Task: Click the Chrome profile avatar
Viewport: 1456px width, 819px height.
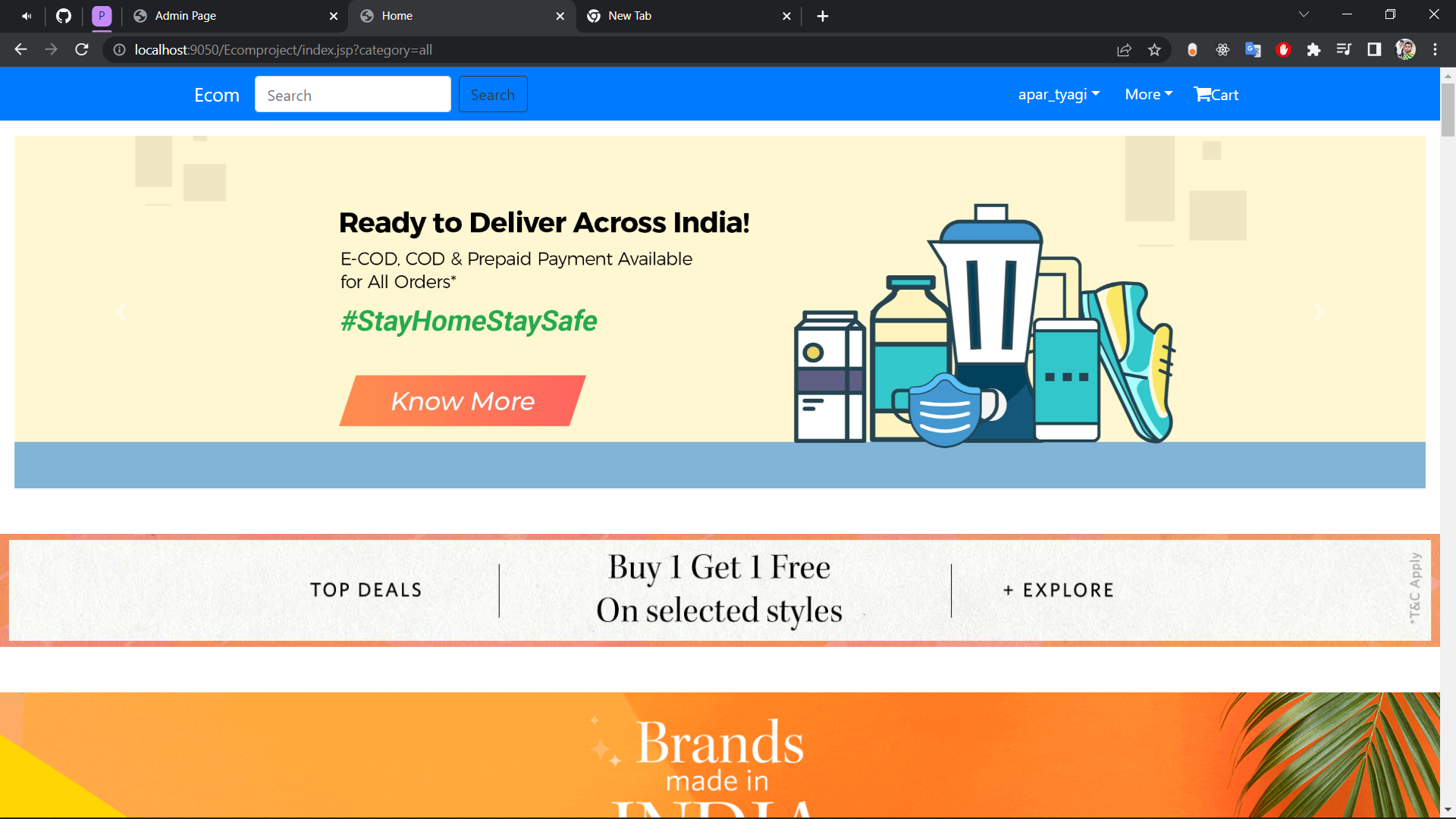Action: pyautogui.click(x=1405, y=50)
